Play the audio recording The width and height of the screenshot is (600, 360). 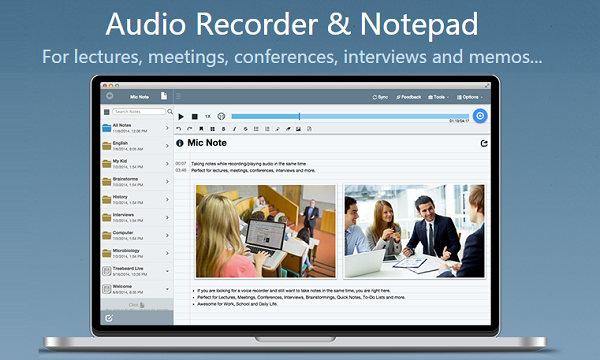click(181, 116)
